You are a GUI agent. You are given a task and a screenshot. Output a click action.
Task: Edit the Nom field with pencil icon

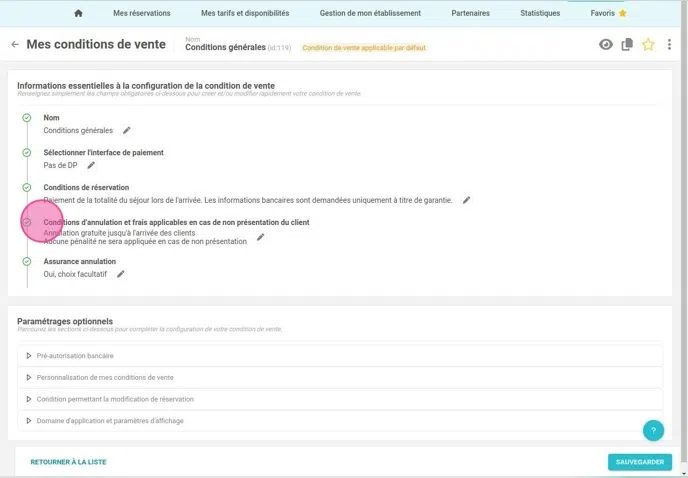pyautogui.click(x=126, y=130)
